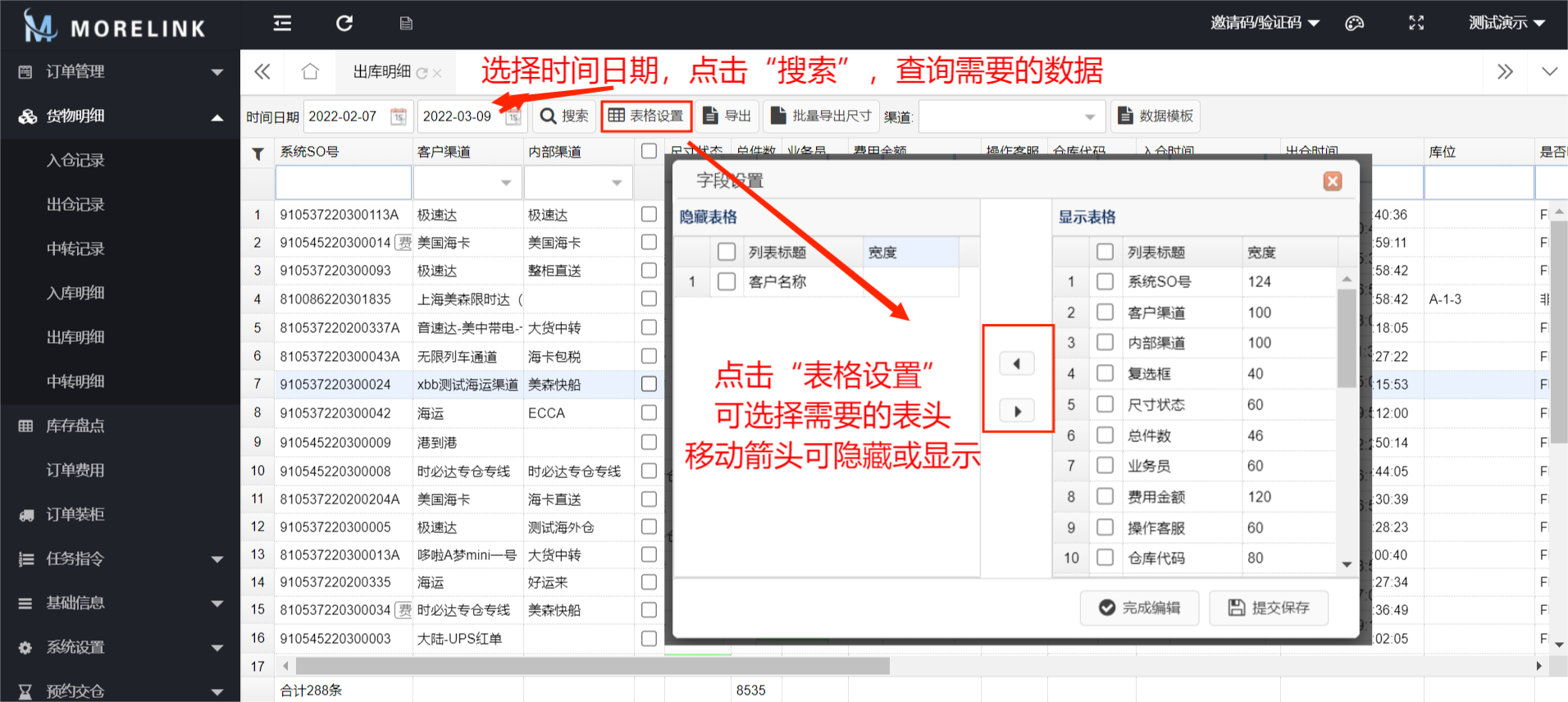Viewport: 1568px width, 702px height.
Task: Expand 任务指令 sidebar menu
Action: pos(120,558)
